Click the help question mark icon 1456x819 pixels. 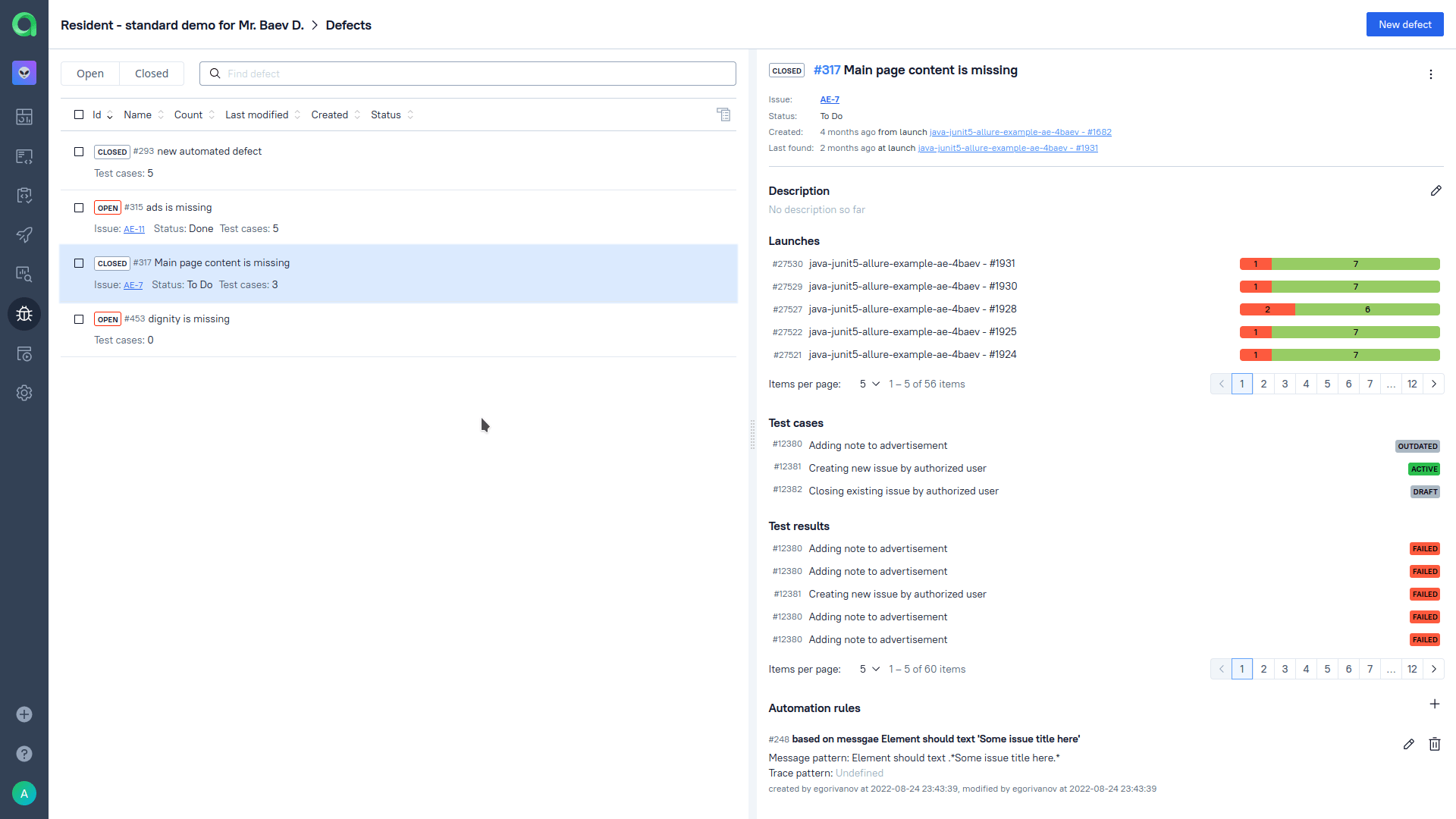[24, 754]
